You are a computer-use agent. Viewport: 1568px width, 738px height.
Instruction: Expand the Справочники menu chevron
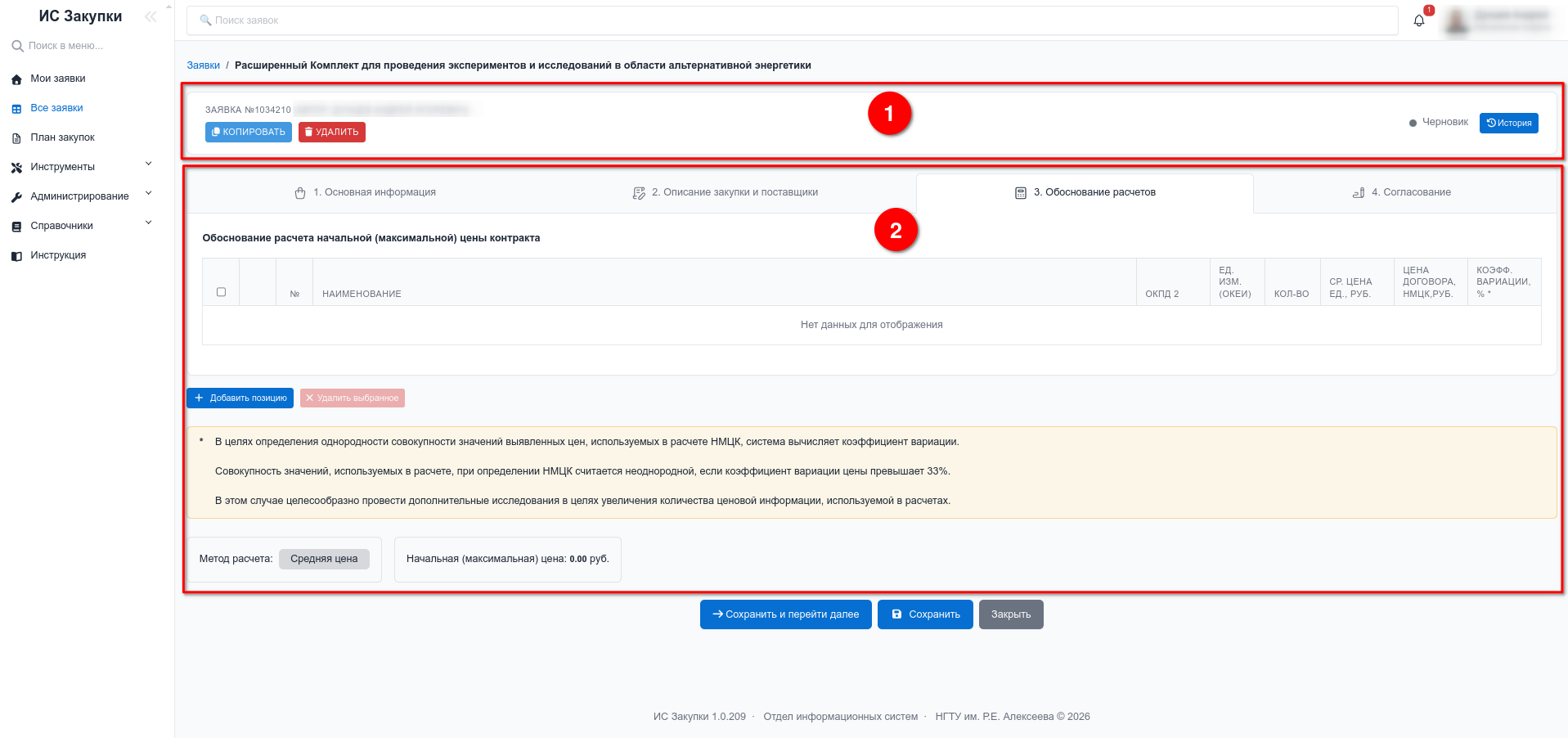coord(149,223)
